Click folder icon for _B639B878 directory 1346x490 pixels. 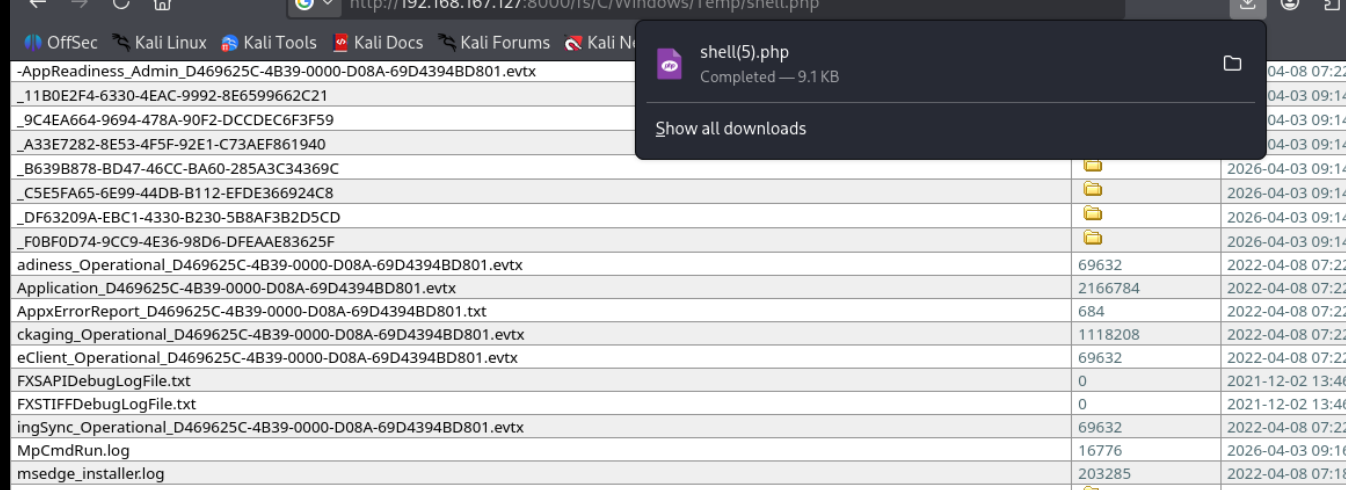tap(1093, 165)
